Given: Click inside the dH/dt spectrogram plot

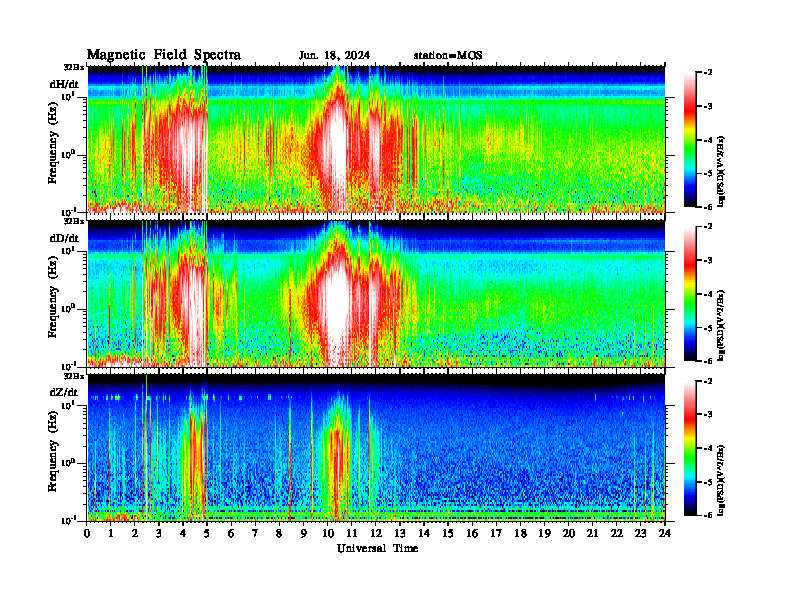Looking at the screenshot, I should click(x=376, y=139).
